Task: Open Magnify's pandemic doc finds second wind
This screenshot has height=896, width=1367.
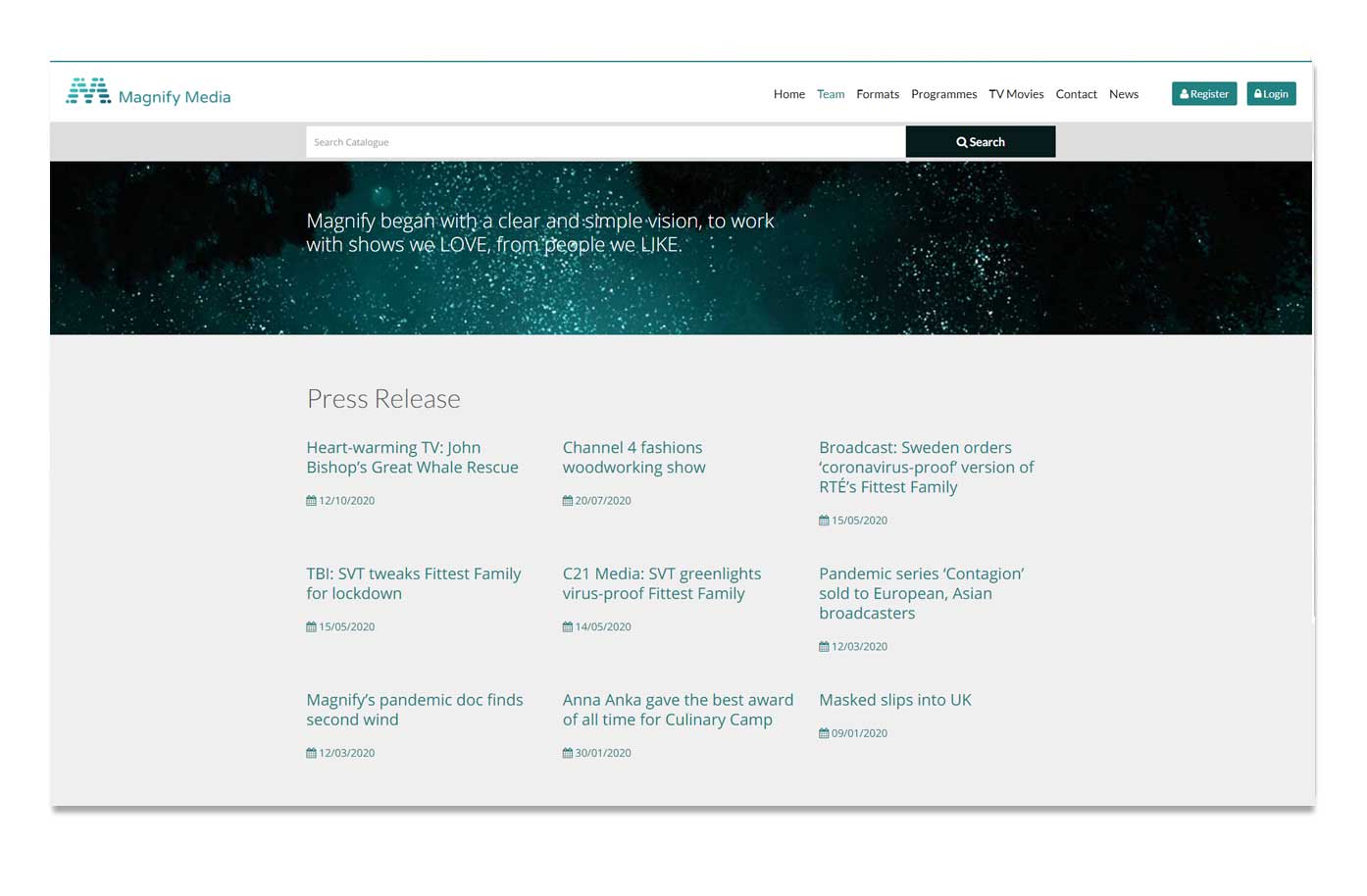Action: (414, 710)
